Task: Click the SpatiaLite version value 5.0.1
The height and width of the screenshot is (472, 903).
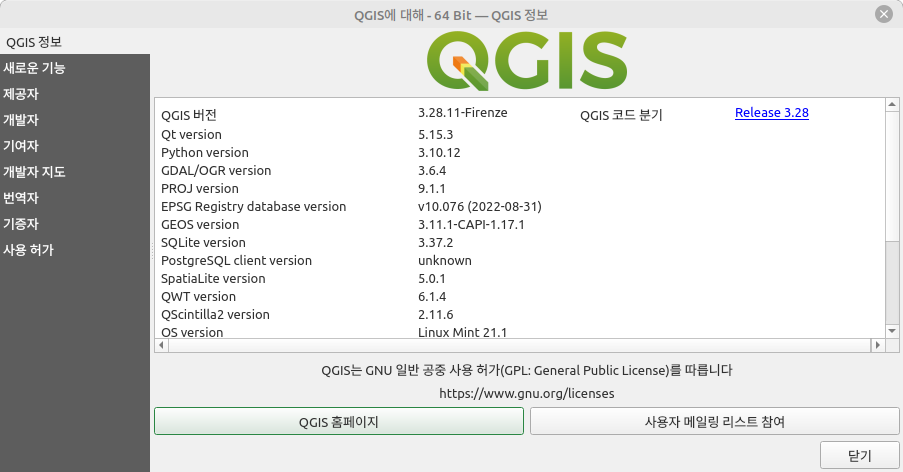Action: coord(431,279)
